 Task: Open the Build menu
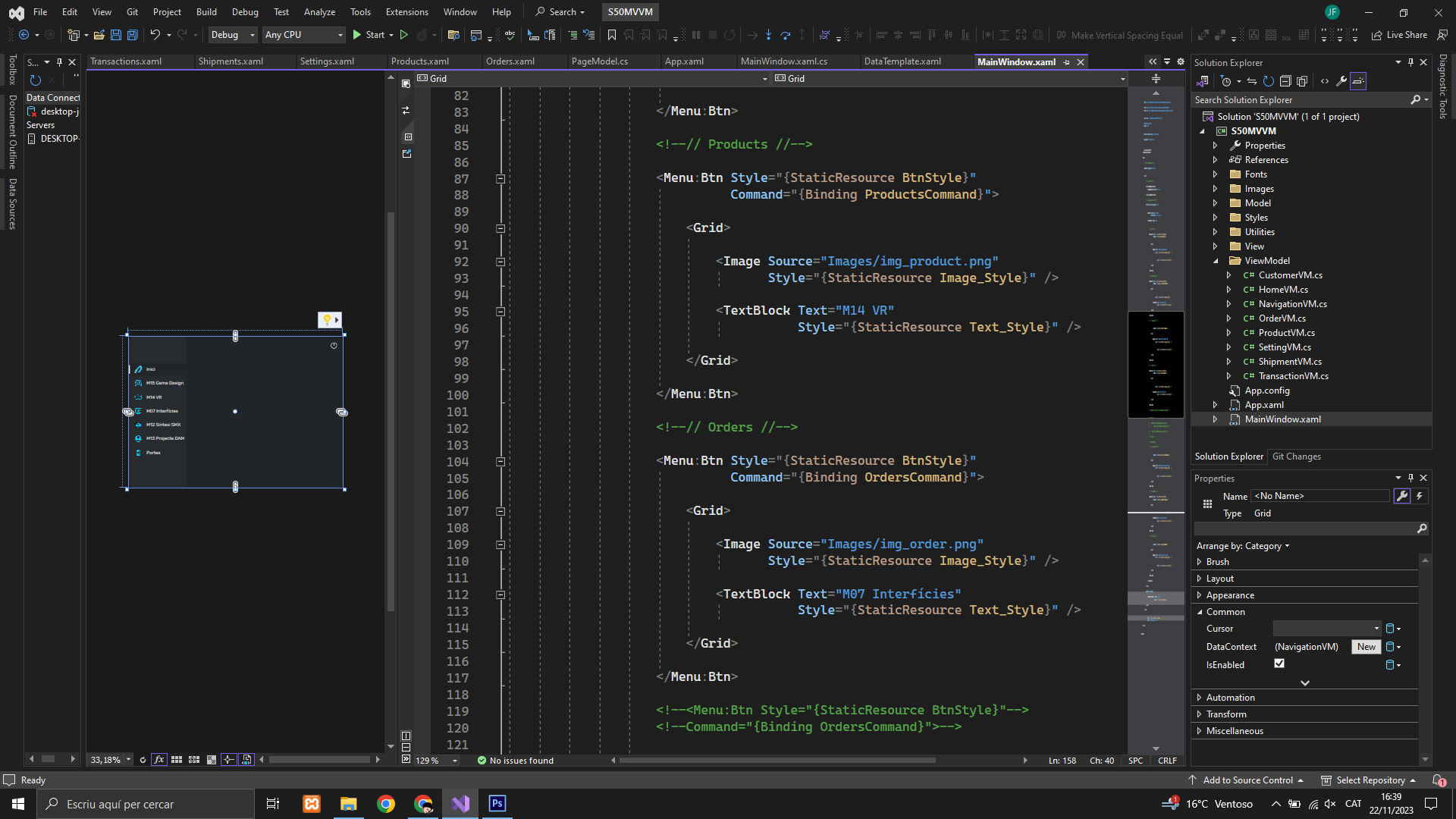(x=206, y=12)
